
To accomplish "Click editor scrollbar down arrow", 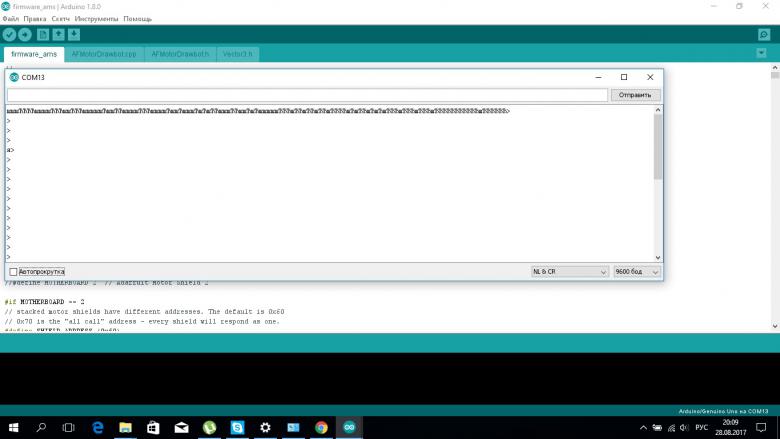I will point(775,327).
